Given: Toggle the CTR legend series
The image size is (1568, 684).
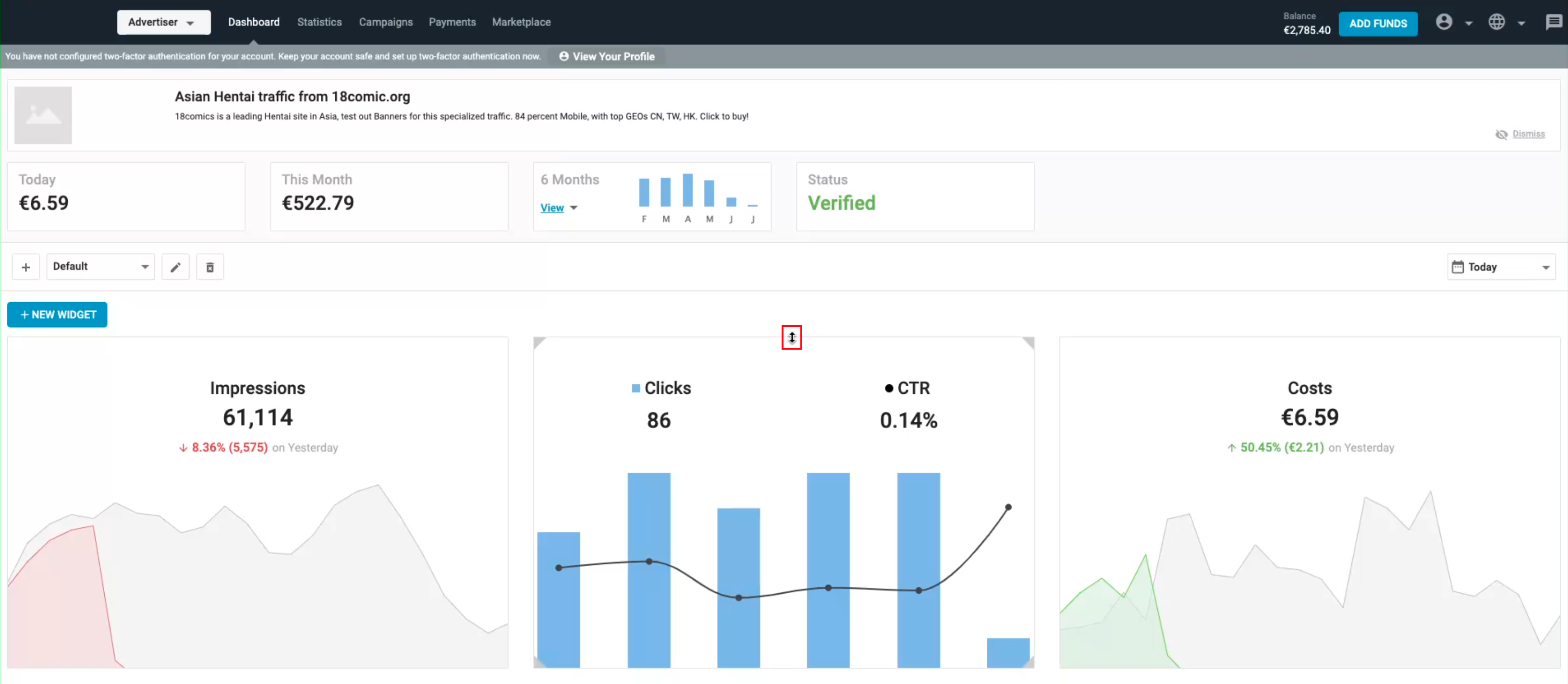Looking at the screenshot, I should (x=907, y=388).
